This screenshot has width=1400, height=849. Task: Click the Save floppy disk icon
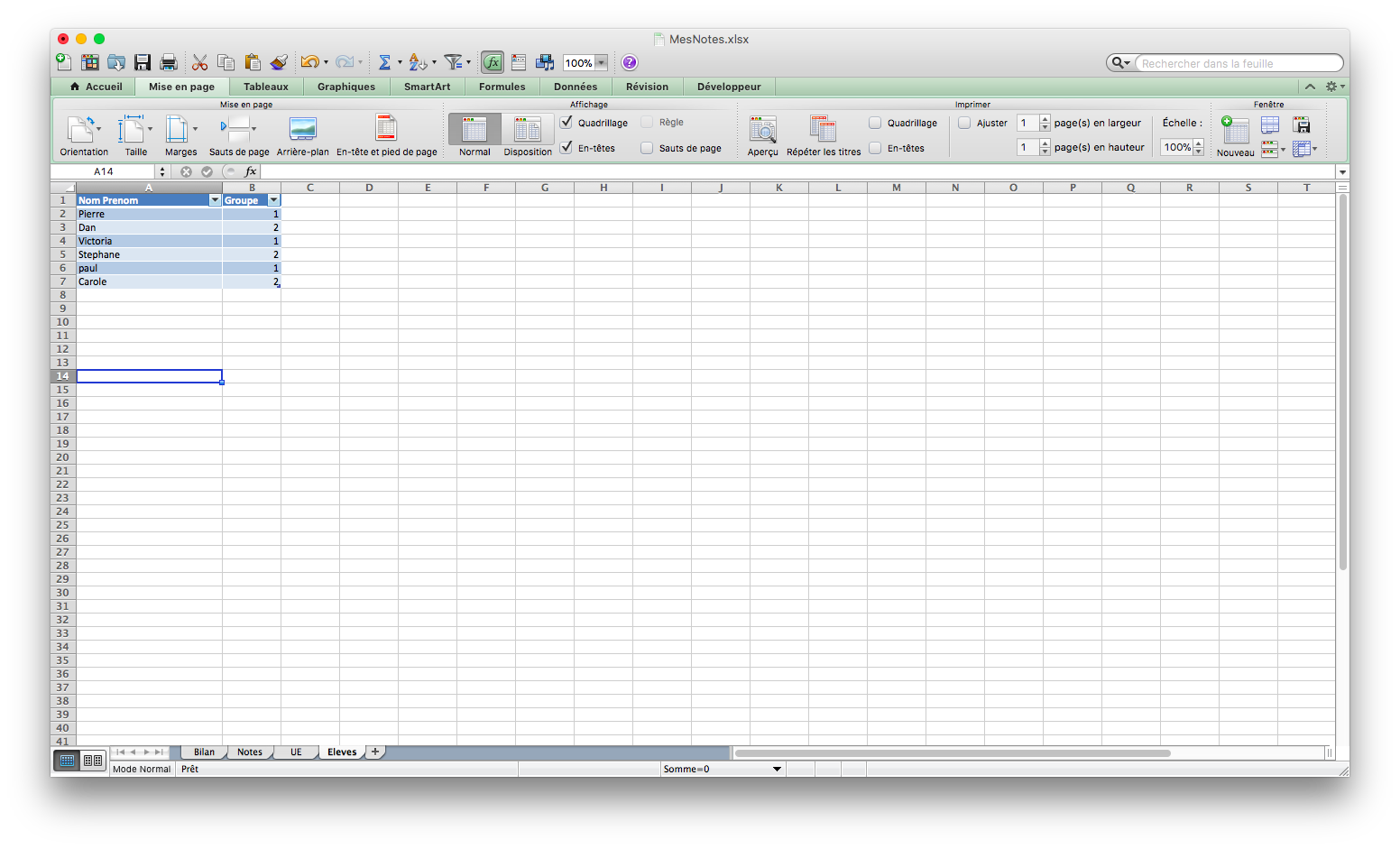[x=143, y=62]
